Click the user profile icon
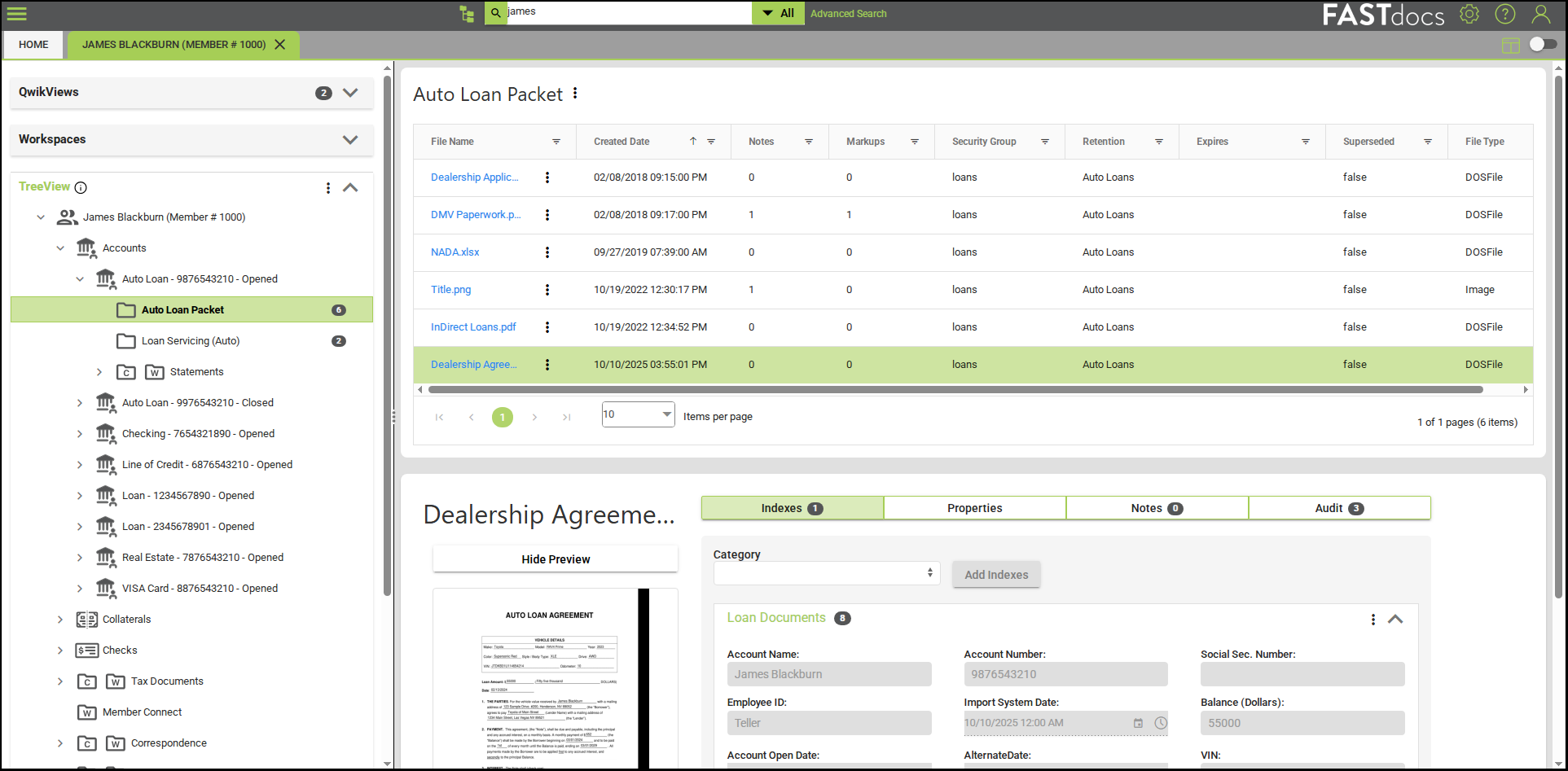The width and height of the screenshot is (1568, 771). tap(1540, 14)
